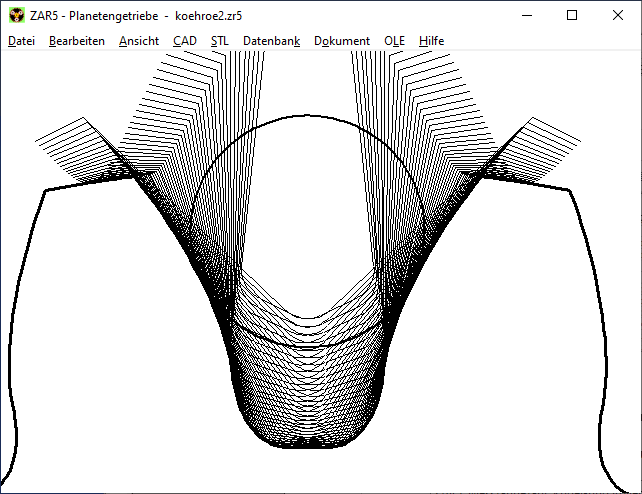Viewport: 642px width, 494px height.
Task: Click the koehroe2.zr5 title bar text
Action: point(208,15)
